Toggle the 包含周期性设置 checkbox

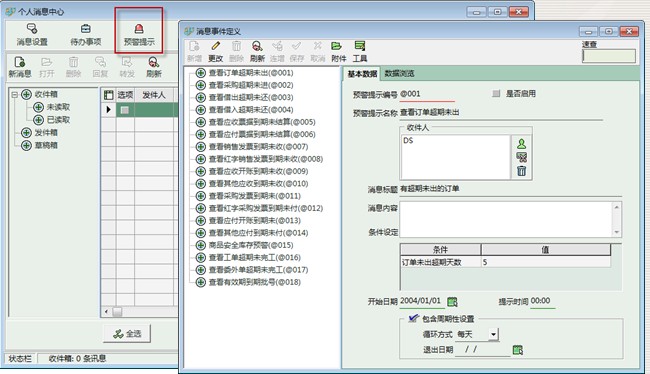coord(413,318)
